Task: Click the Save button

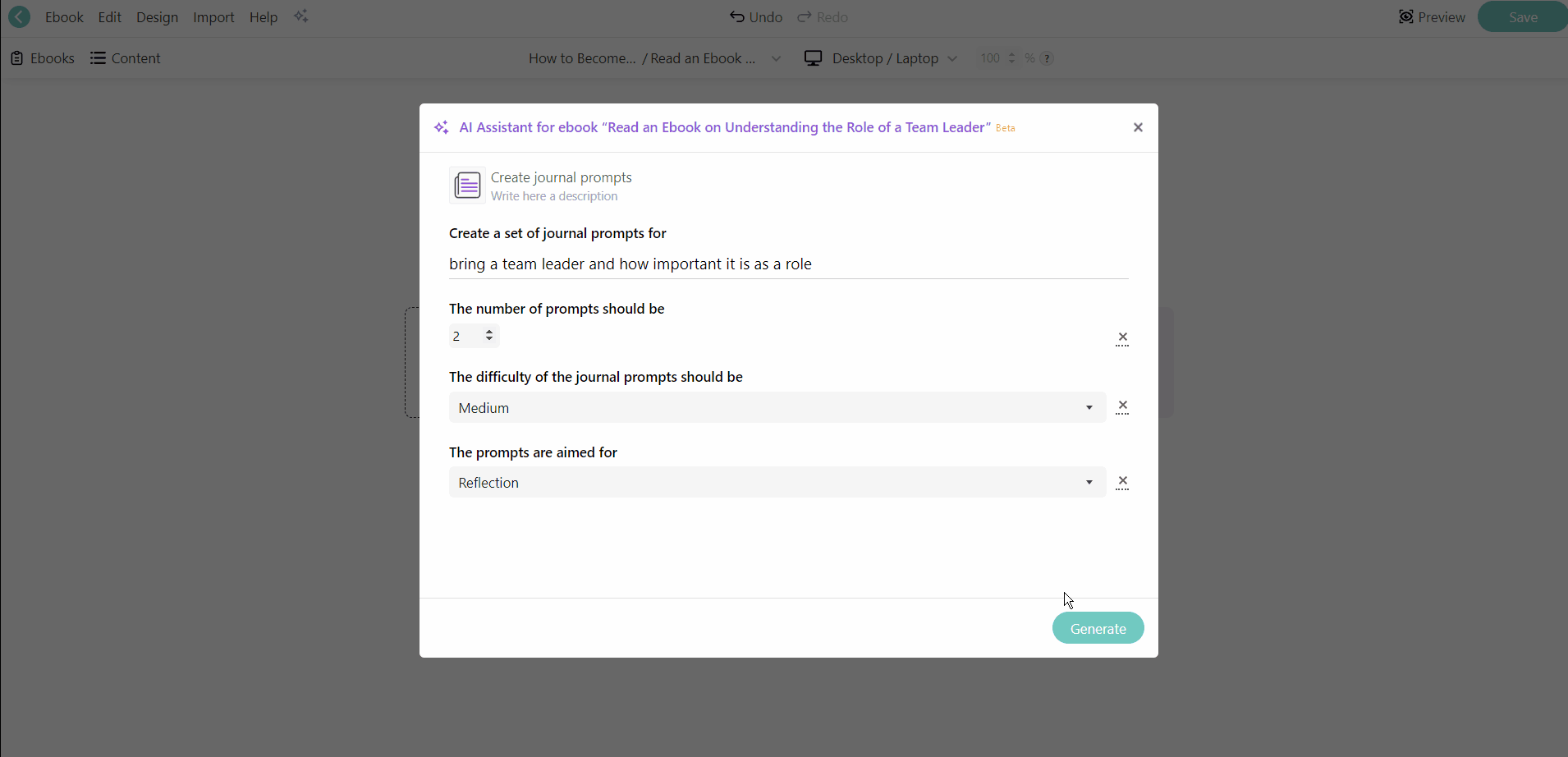Action: point(1523,17)
